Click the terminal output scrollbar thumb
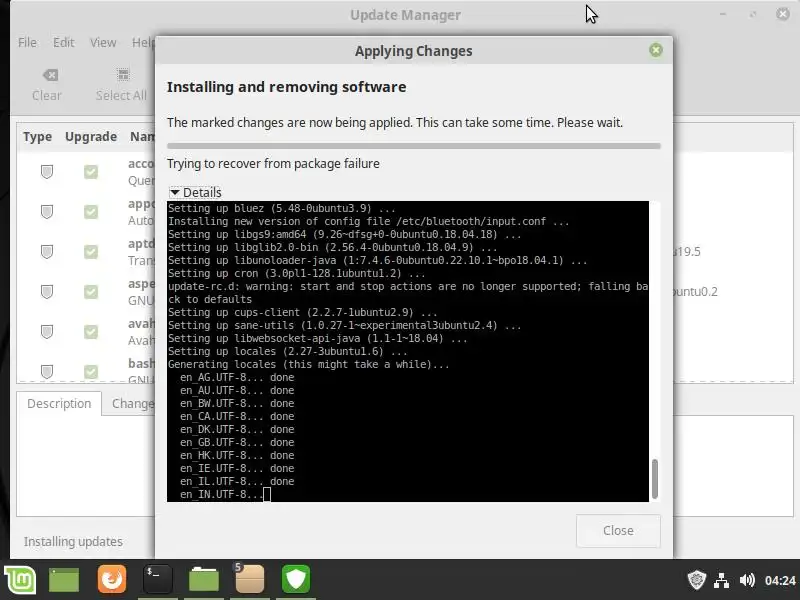The width and height of the screenshot is (800, 600). 655,479
